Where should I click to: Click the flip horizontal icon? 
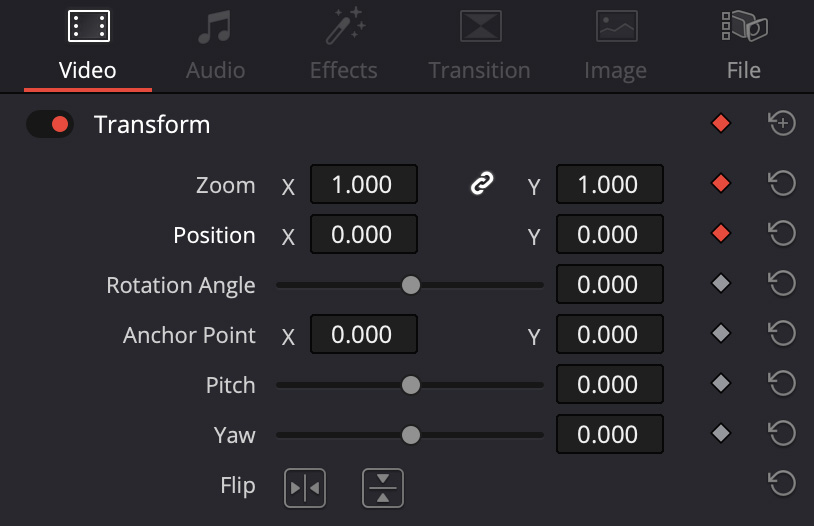305,487
